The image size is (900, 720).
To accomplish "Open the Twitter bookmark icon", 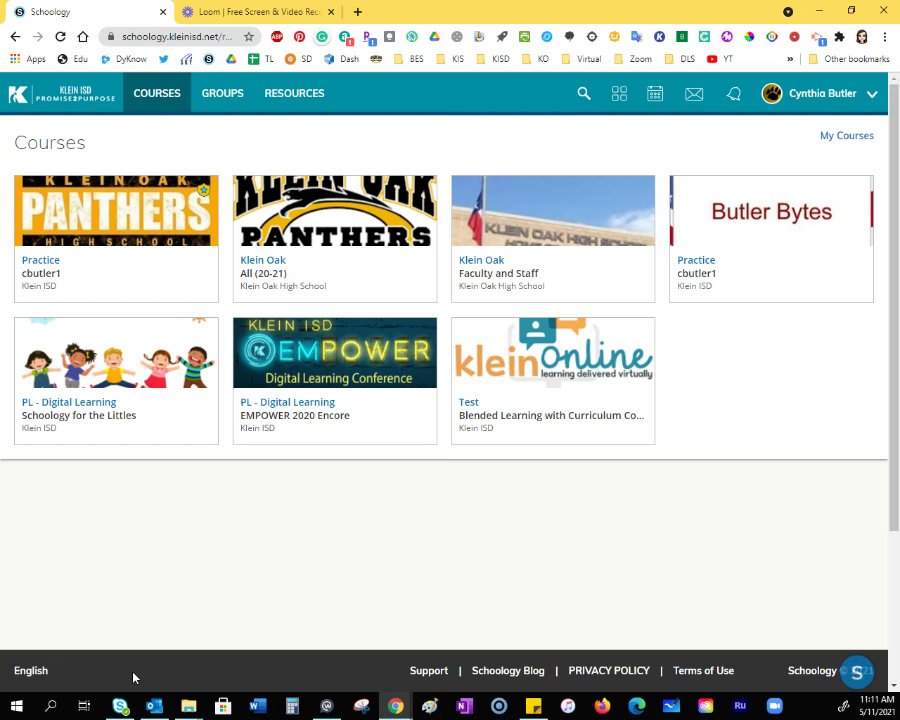I will coord(164,59).
